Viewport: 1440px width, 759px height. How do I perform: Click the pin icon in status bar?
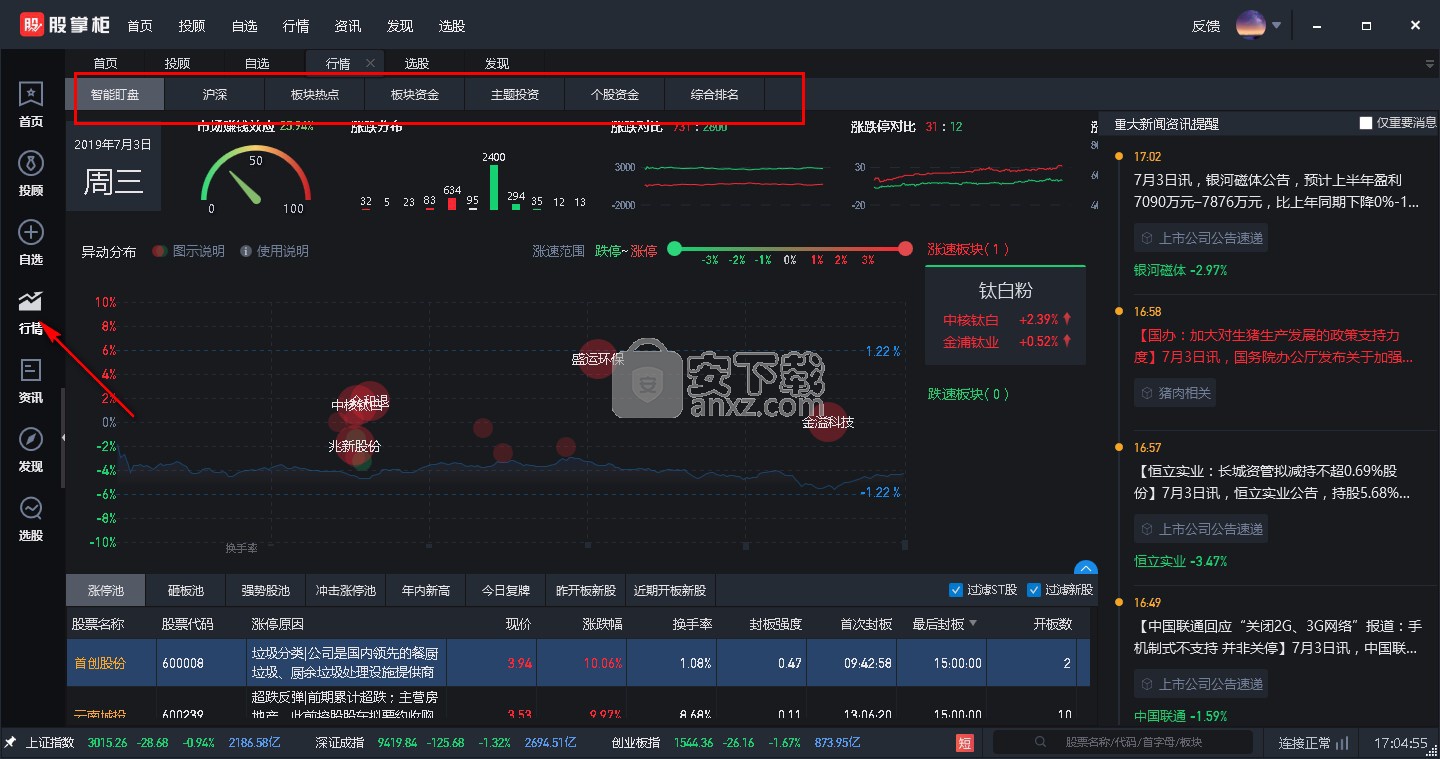click(10, 742)
